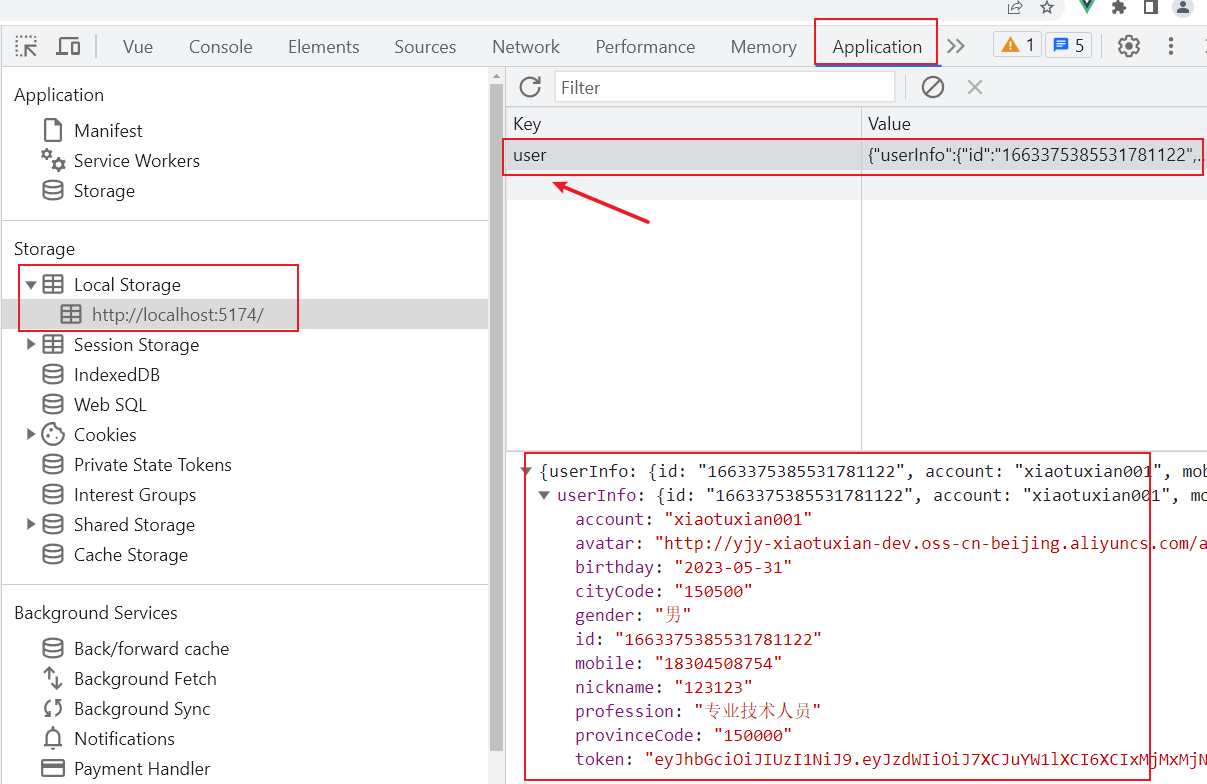Select the Cookies node
Image resolution: width=1207 pixels, height=784 pixels.
[105, 435]
